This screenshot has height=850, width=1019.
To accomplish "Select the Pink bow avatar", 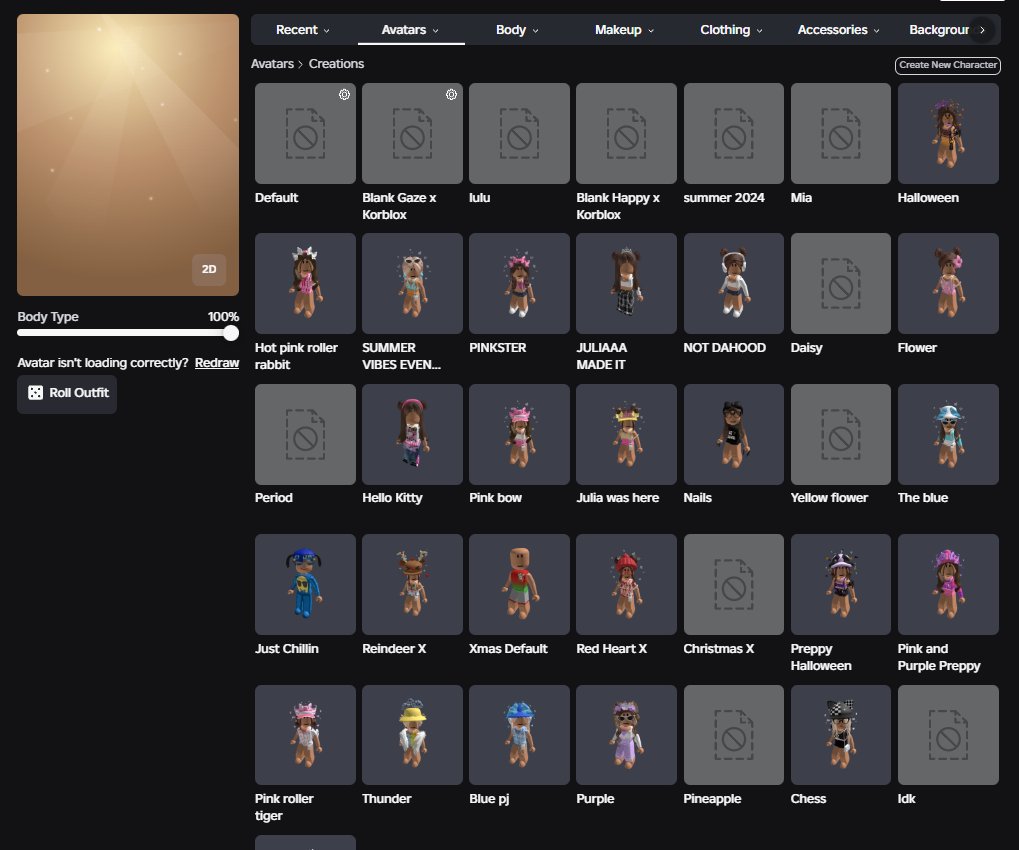I will 519,434.
